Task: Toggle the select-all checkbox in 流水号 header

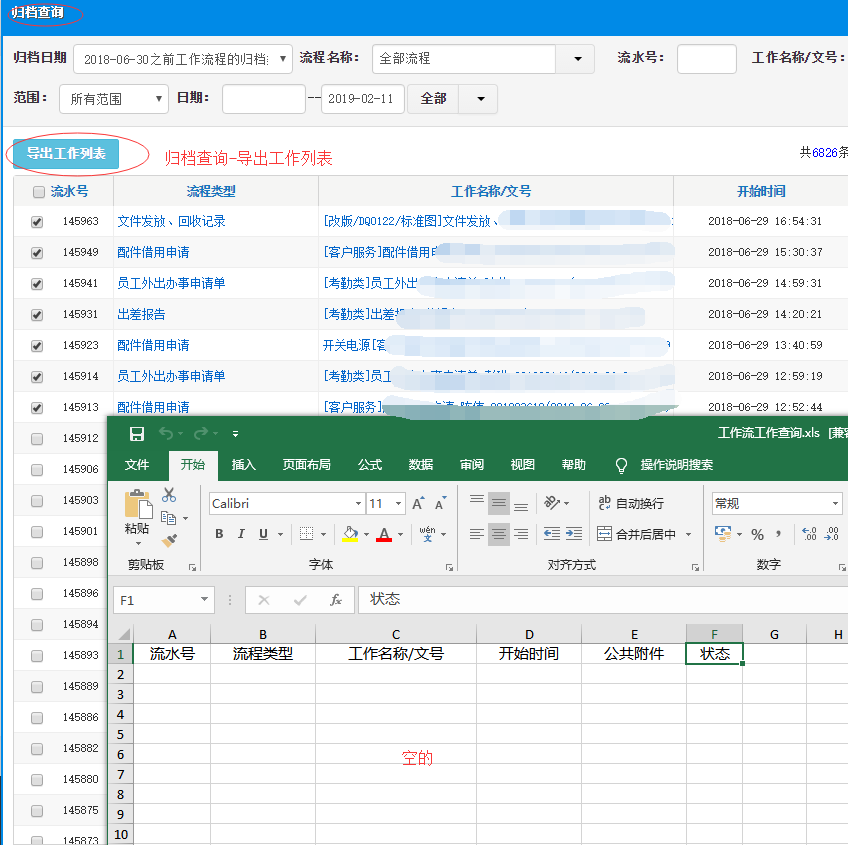Action: [39, 192]
